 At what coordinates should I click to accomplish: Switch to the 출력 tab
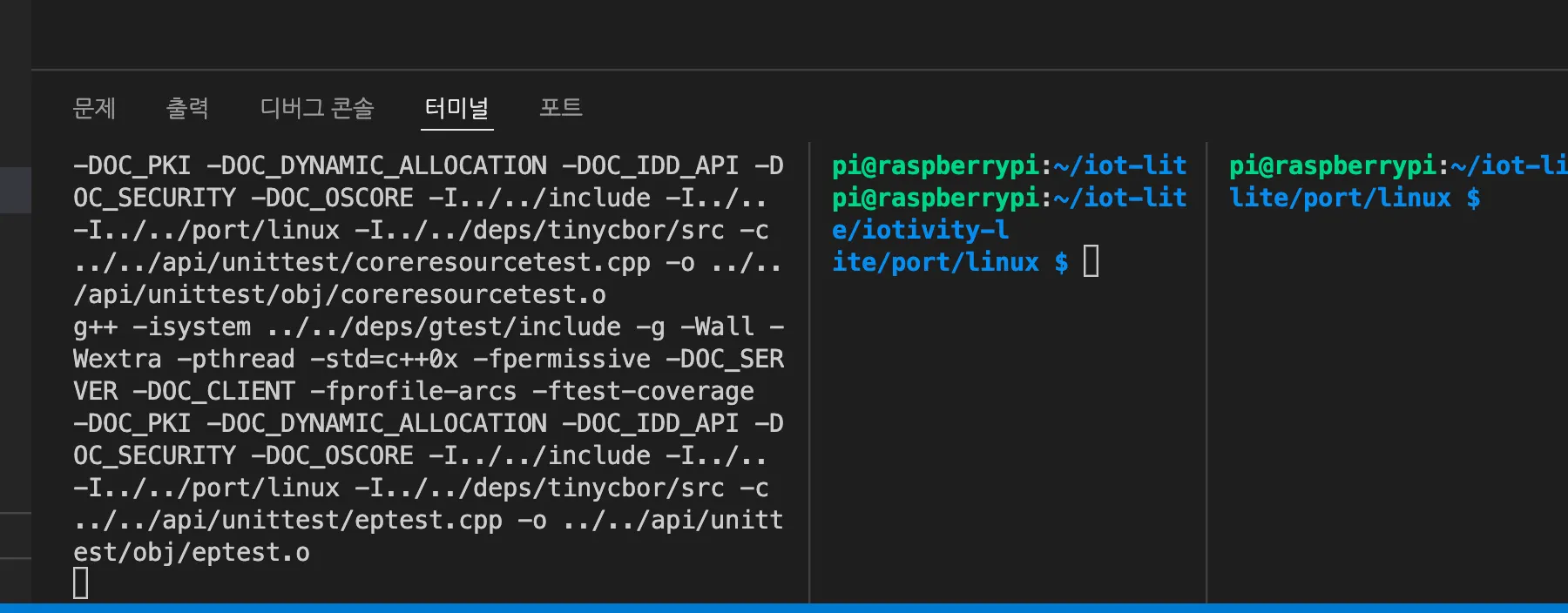(x=187, y=108)
